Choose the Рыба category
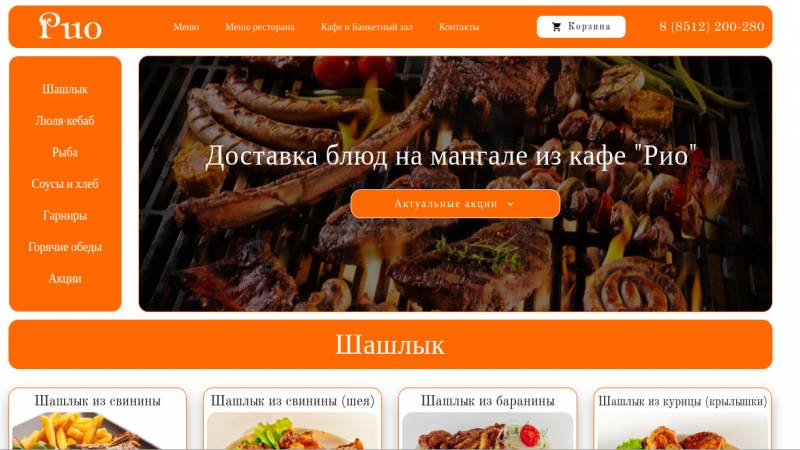This screenshot has width=800, height=450. click(x=65, y=153)
